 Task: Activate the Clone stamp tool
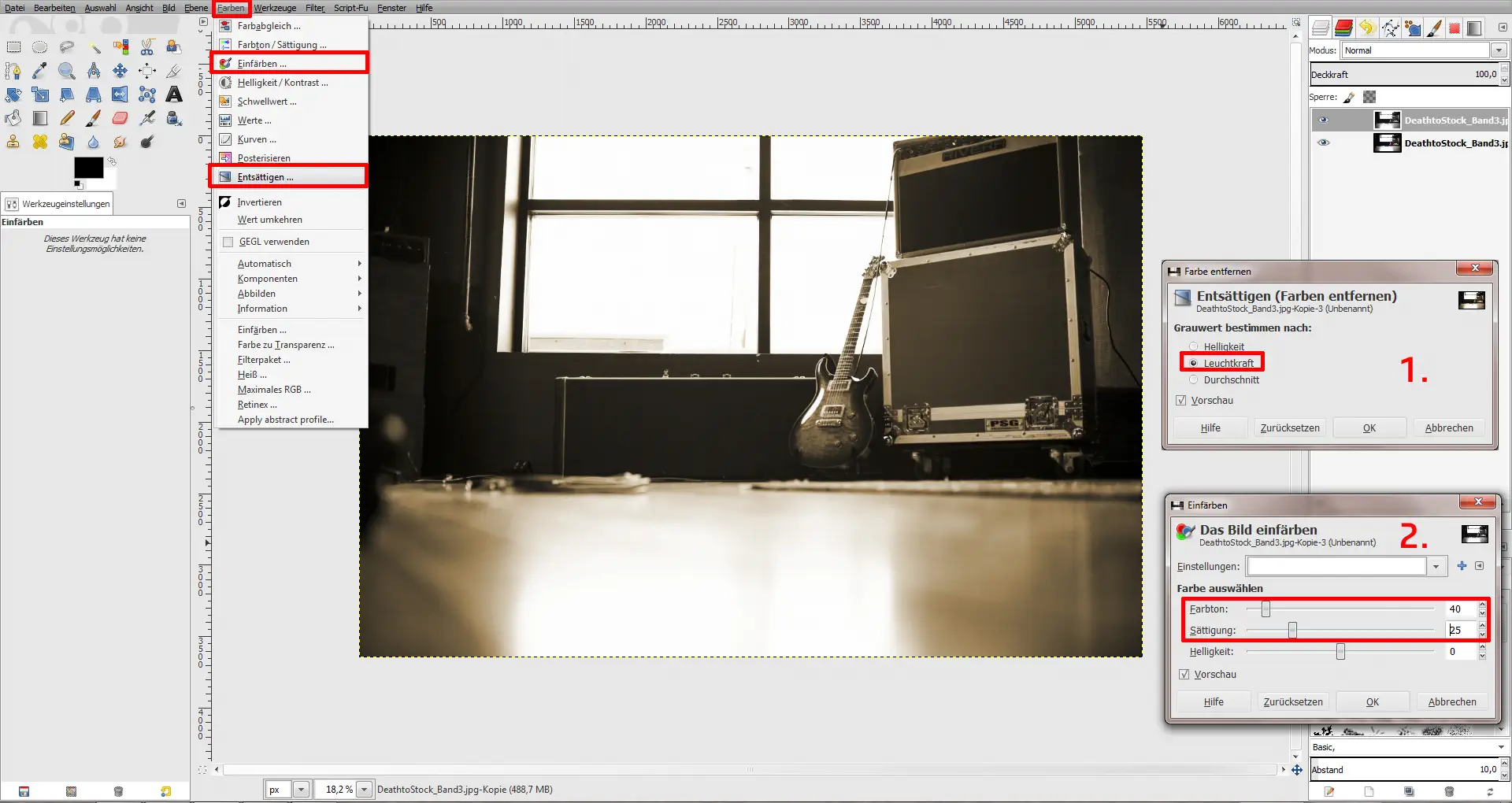pos(13,142)
